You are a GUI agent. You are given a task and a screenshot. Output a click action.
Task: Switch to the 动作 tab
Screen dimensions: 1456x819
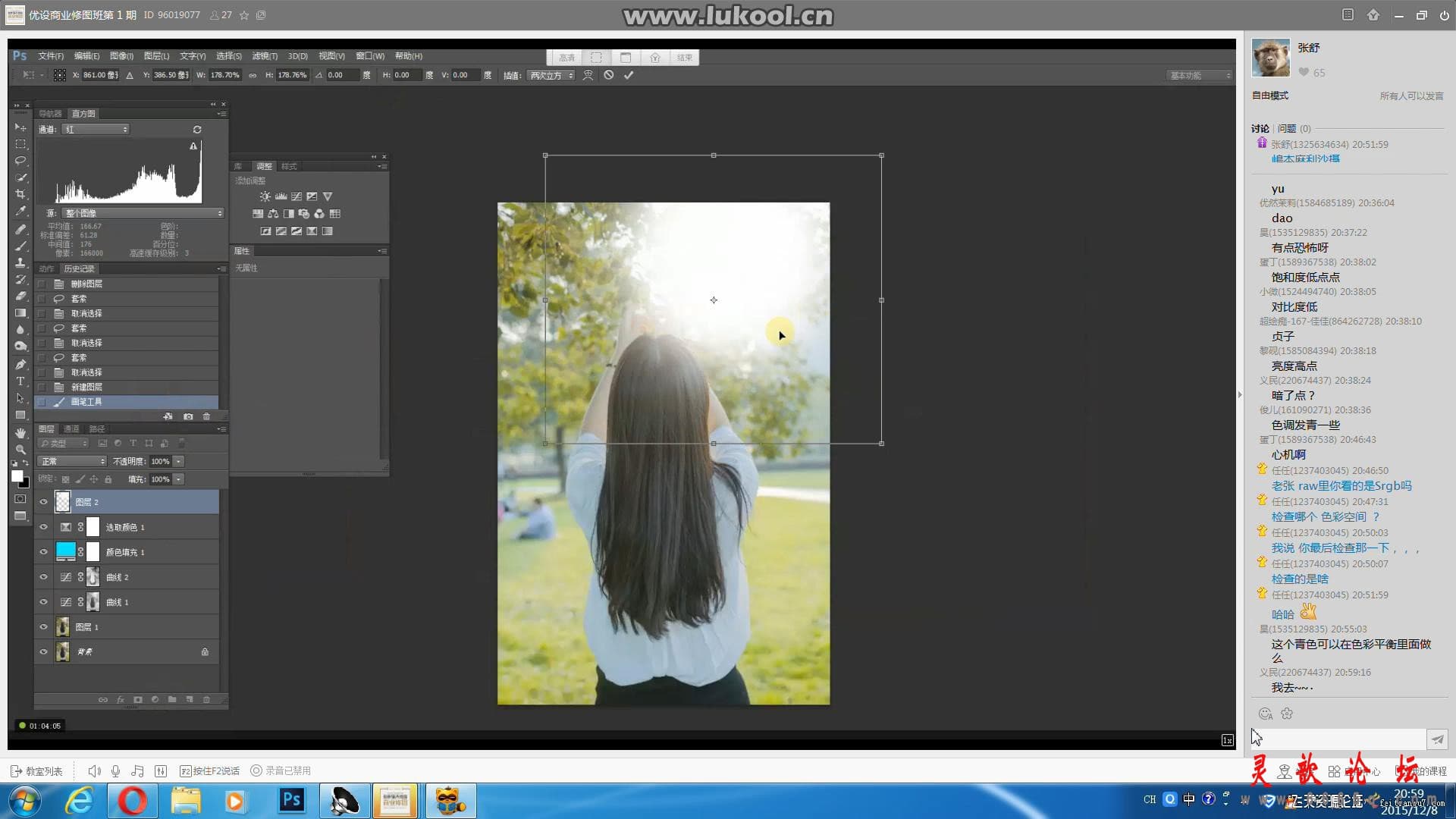coord(46,269)
